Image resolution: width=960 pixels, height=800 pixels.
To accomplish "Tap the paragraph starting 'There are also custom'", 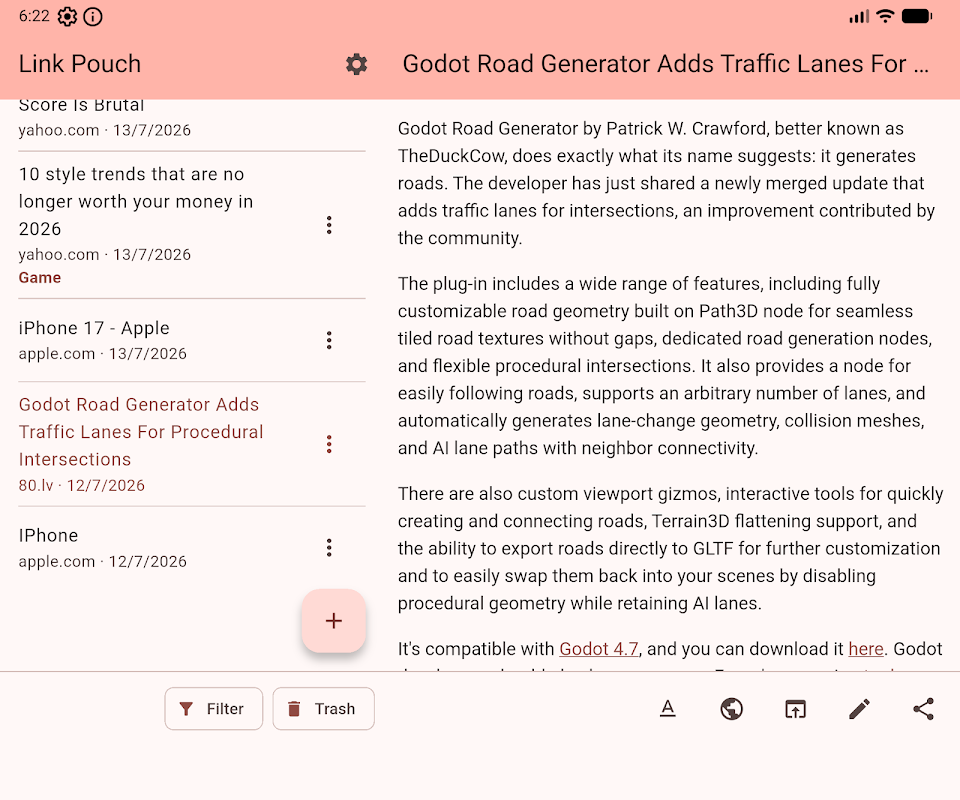I will pos(670,548).
